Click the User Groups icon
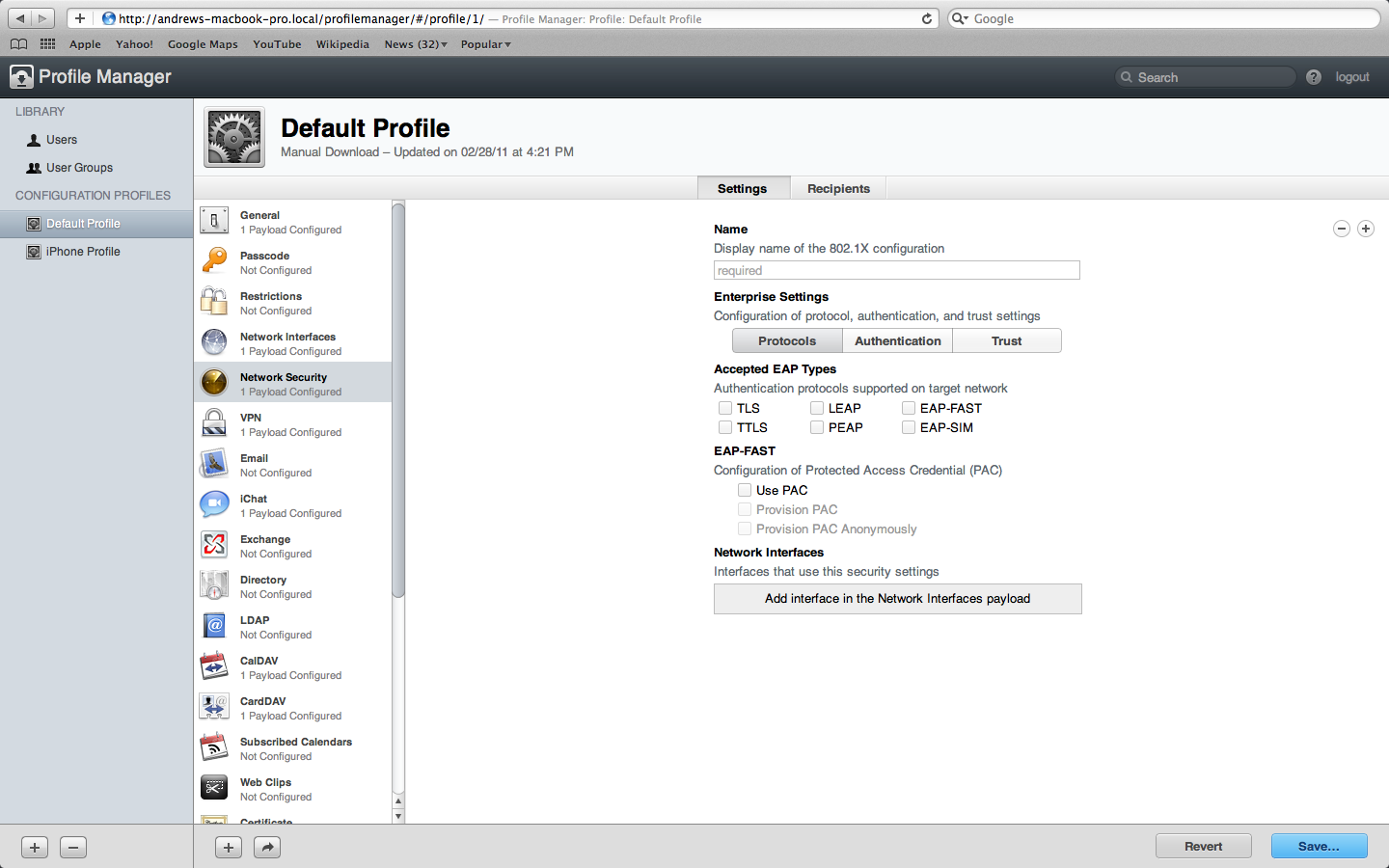Image resolution: width=1389 pixels, height=868 pixels. point(34,168)
